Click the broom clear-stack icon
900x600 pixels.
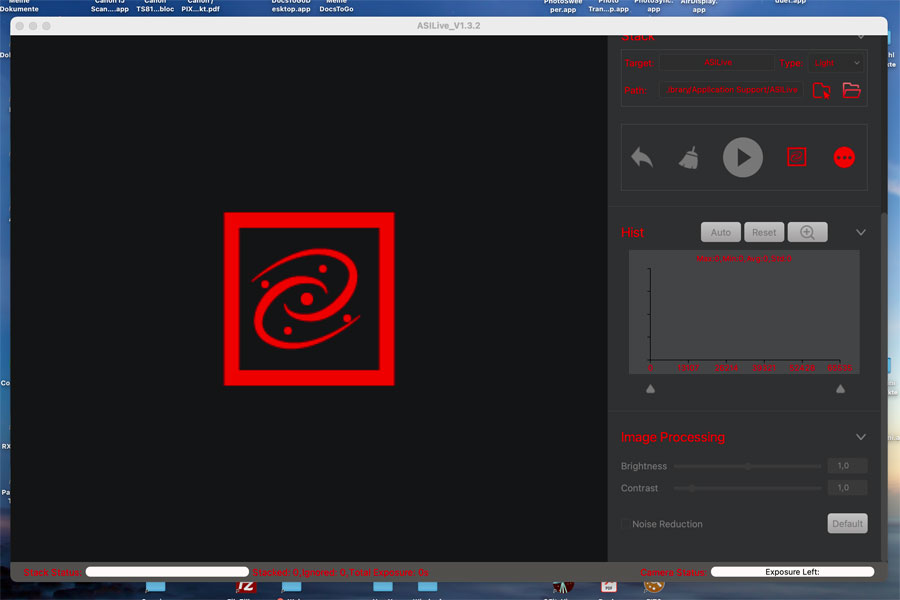(689, 158)
